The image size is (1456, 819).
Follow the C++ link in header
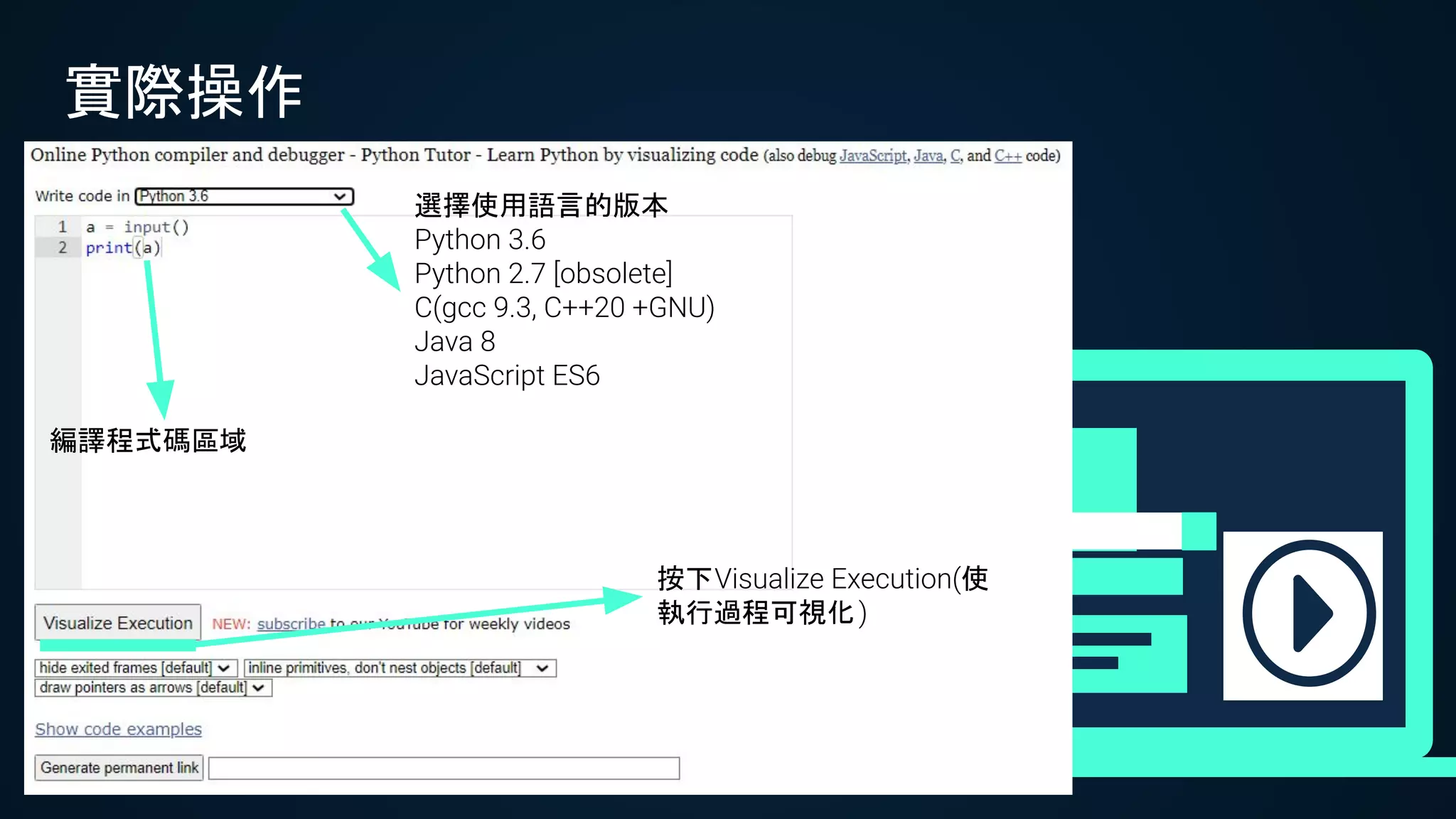[1007, 155]
